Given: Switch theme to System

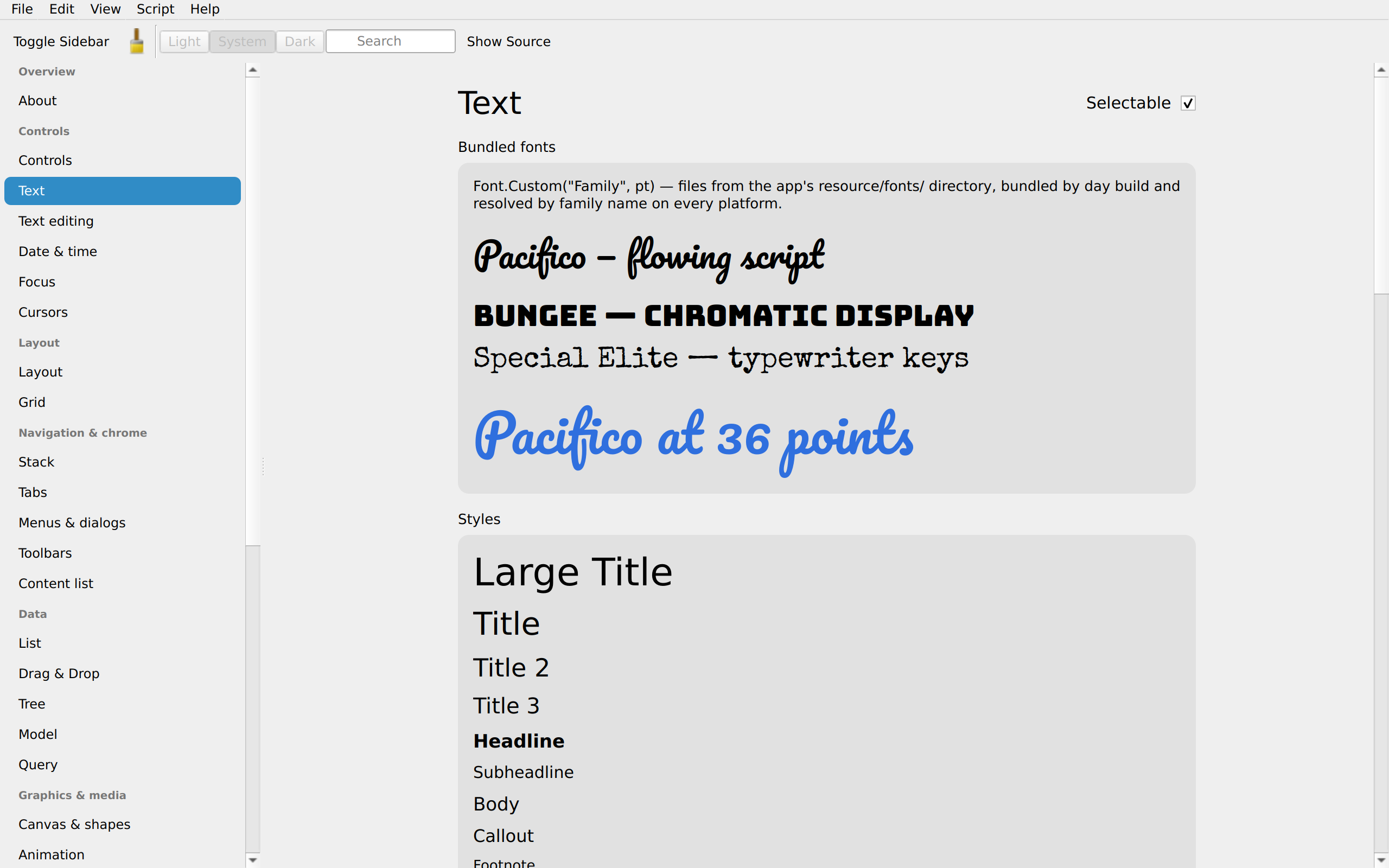Looking at the screenshot, I should (x=242, y=41).
